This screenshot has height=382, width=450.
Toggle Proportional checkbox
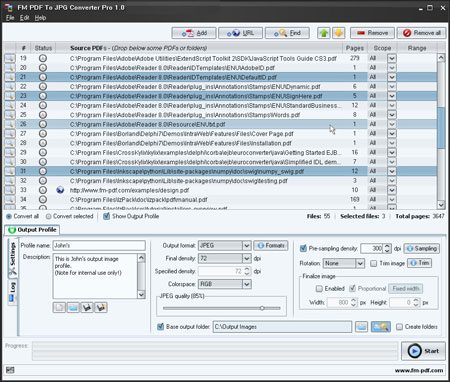(352, 288)
